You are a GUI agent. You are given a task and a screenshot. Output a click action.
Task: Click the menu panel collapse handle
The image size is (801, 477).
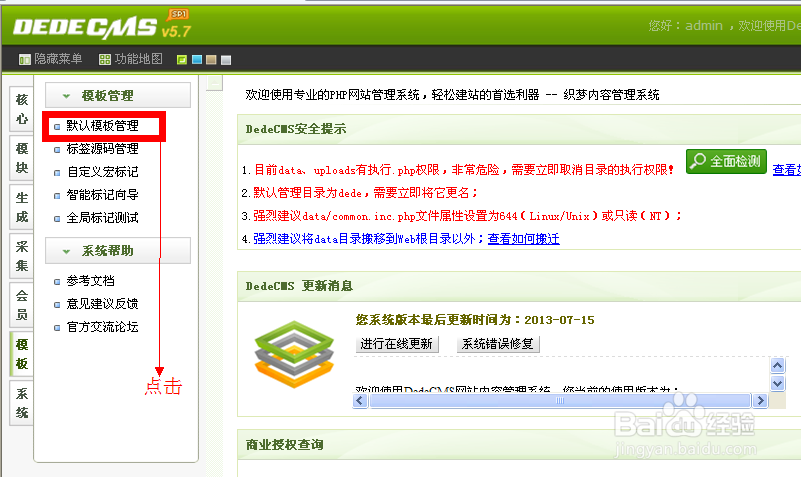[215, 83]
